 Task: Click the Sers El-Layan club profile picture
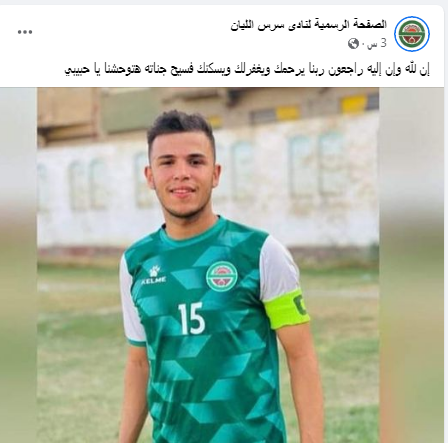(412, 34)
